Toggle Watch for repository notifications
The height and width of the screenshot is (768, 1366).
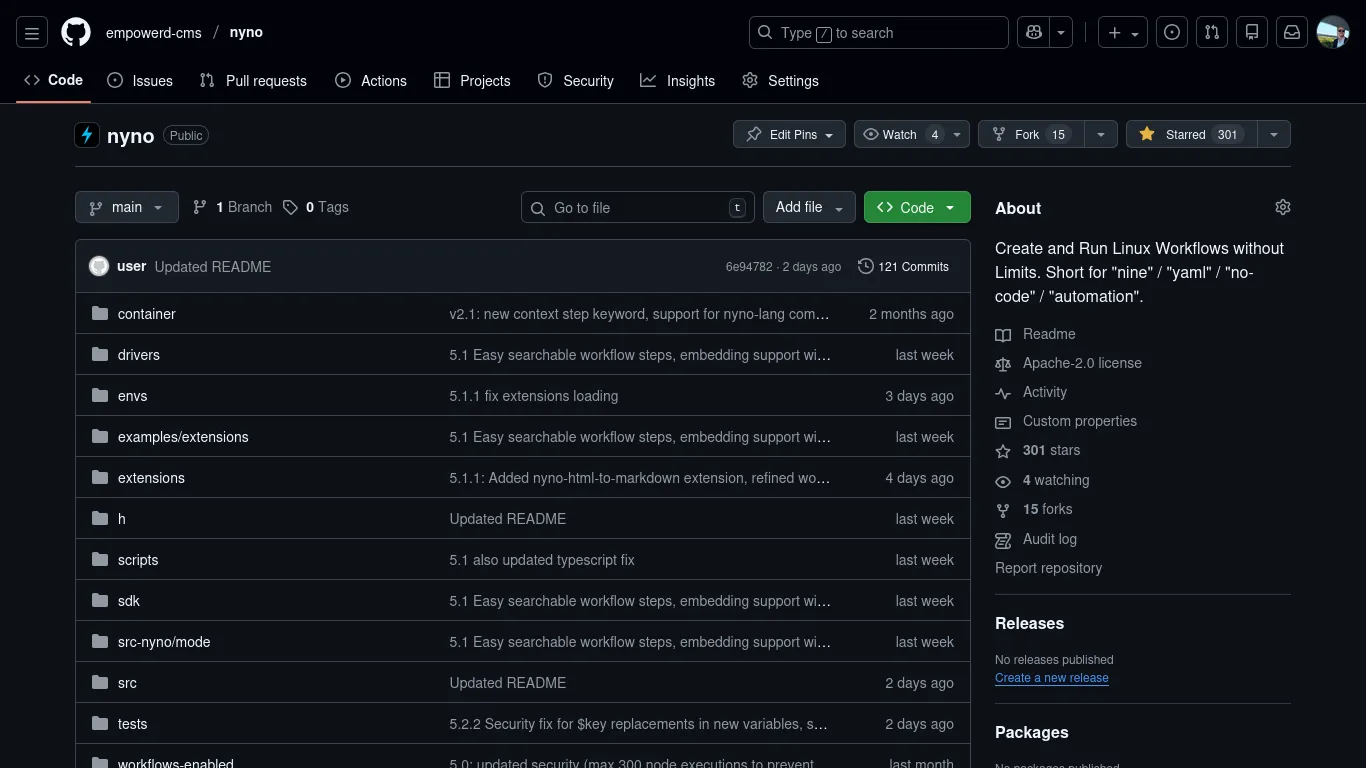tap(900, 134)
